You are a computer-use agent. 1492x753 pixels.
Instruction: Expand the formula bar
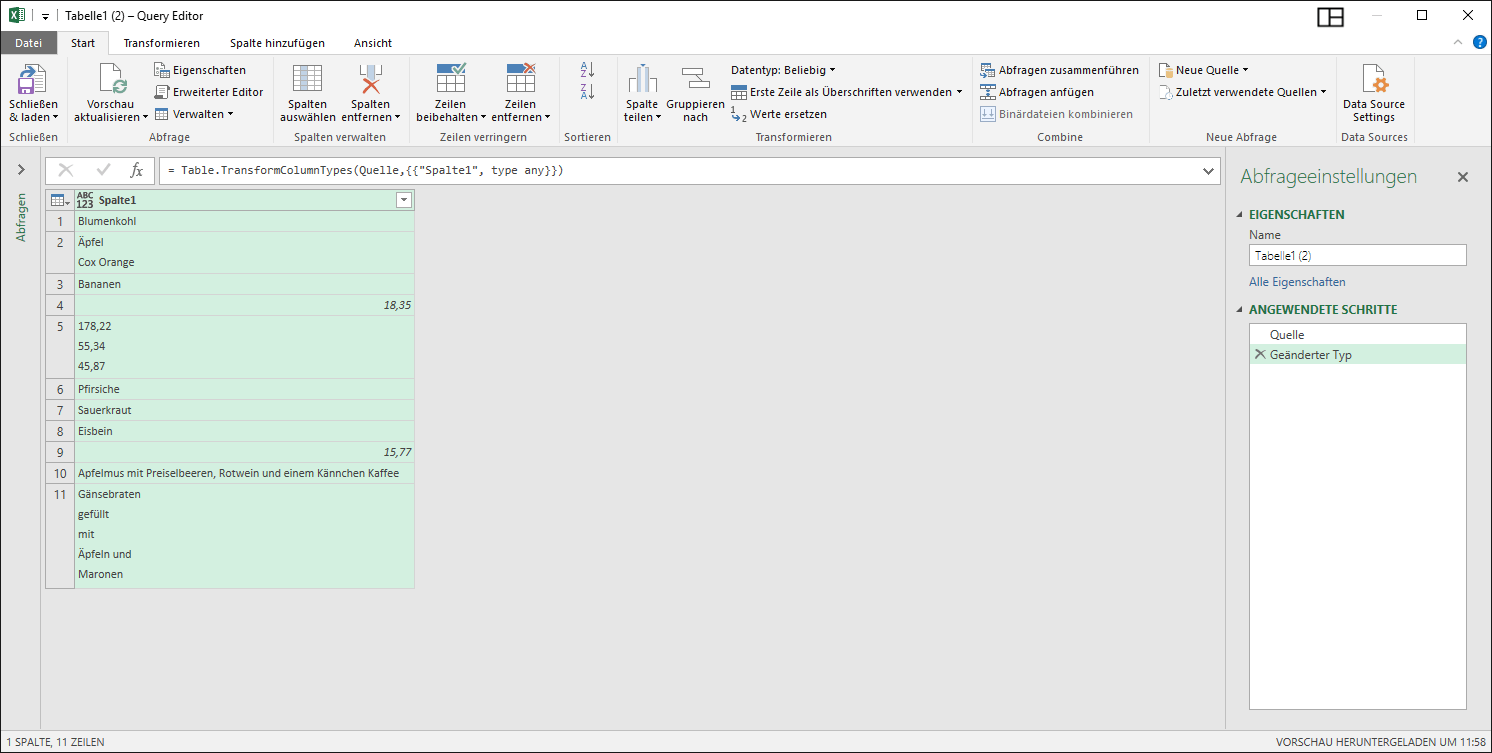tap(1209, 171)
